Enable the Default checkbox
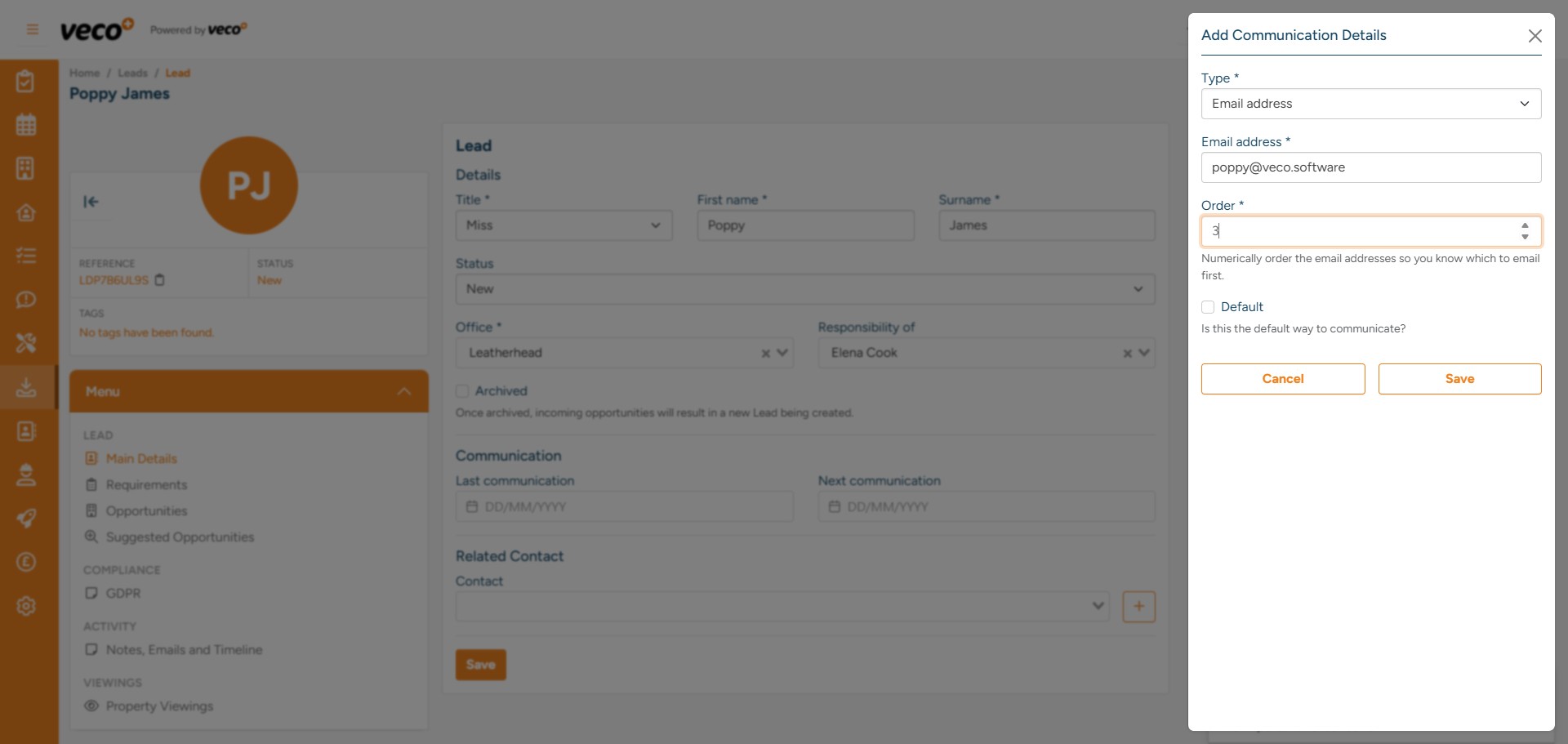 [x=1208, y=307]
